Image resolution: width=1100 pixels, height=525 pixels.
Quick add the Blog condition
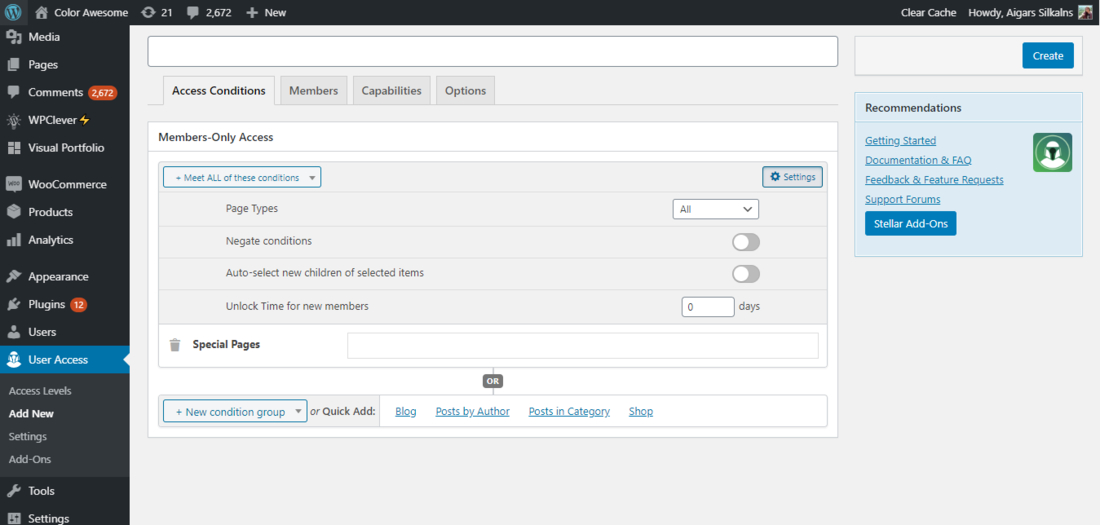405,411
